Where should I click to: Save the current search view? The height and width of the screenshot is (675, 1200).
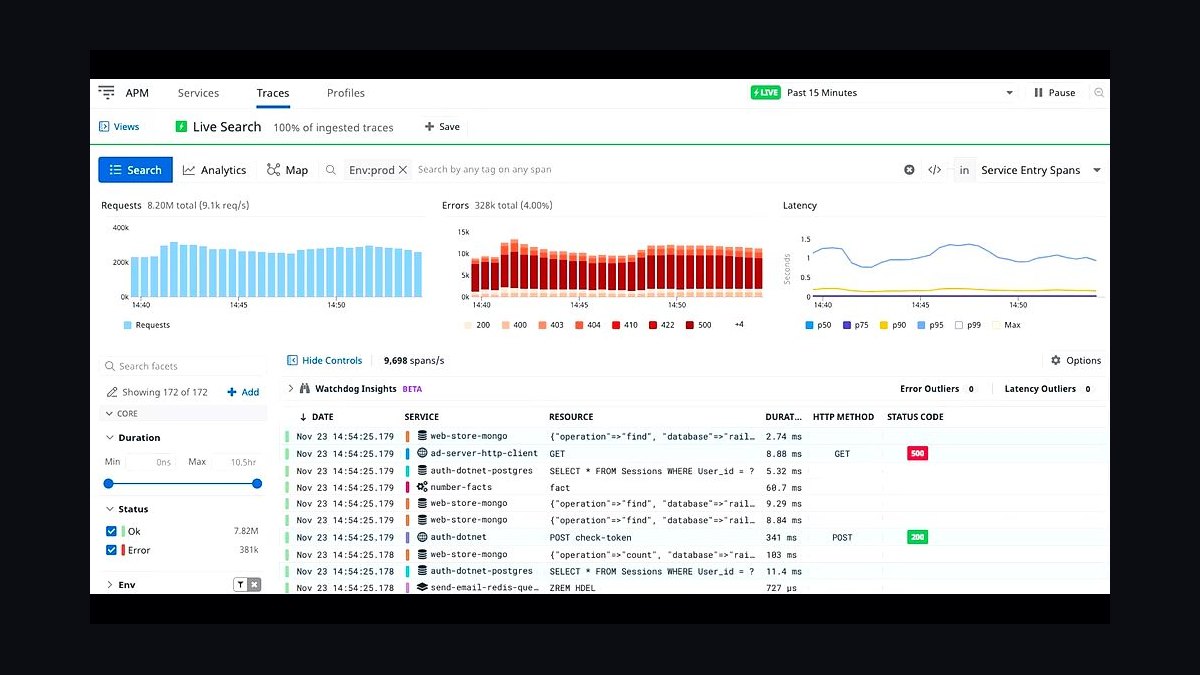click(442, 127)
